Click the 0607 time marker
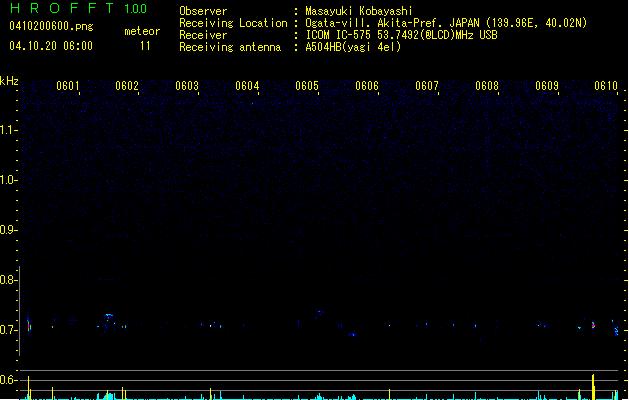629x400 pixels. tap(427, 86)
